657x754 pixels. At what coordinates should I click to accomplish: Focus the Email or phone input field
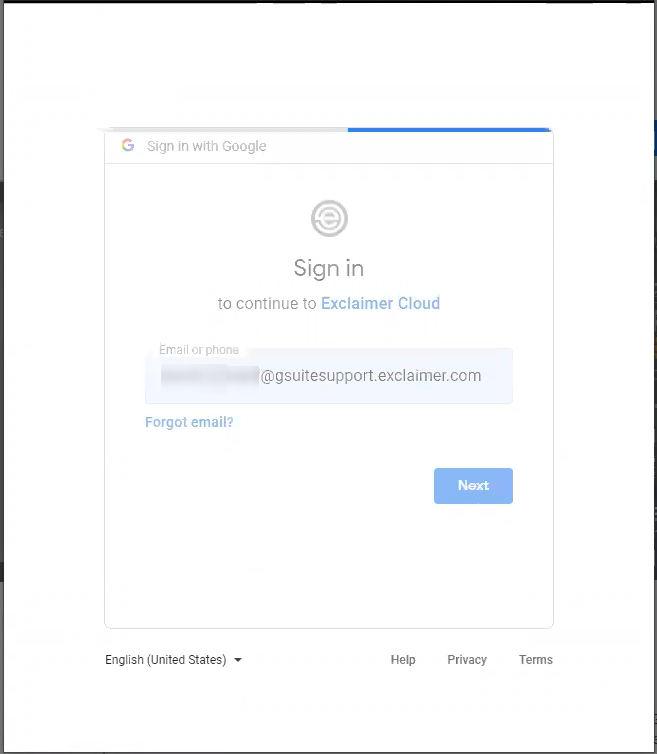[328, 377]
